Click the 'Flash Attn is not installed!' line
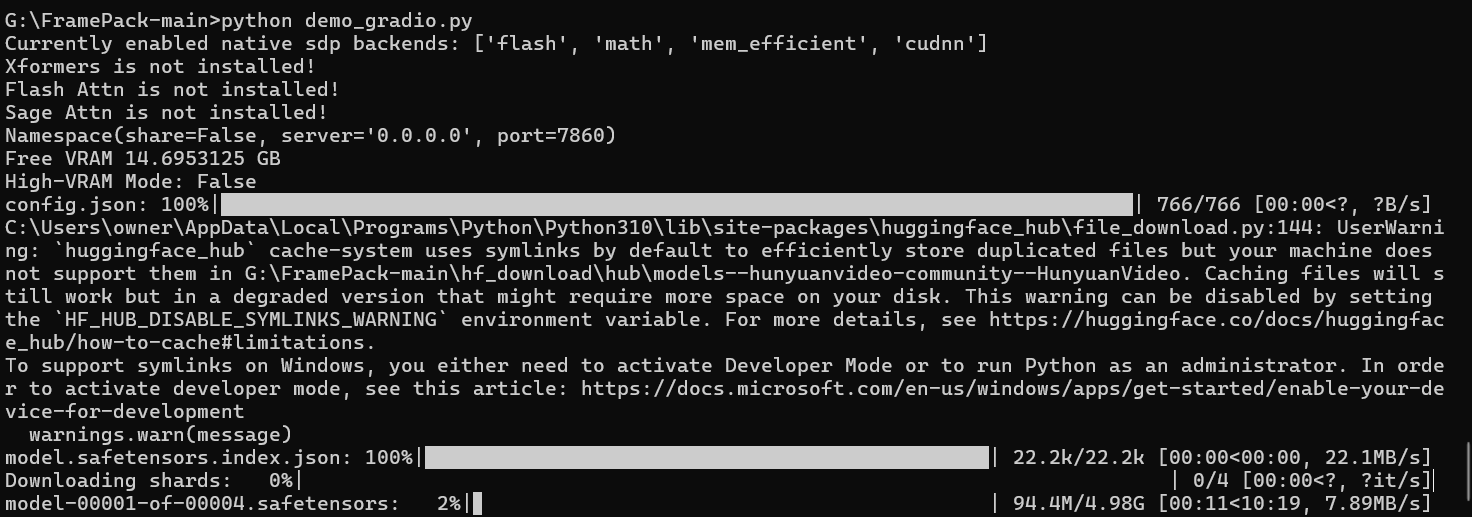Screen dimensions: 1472x517 [x=172, y=90]
